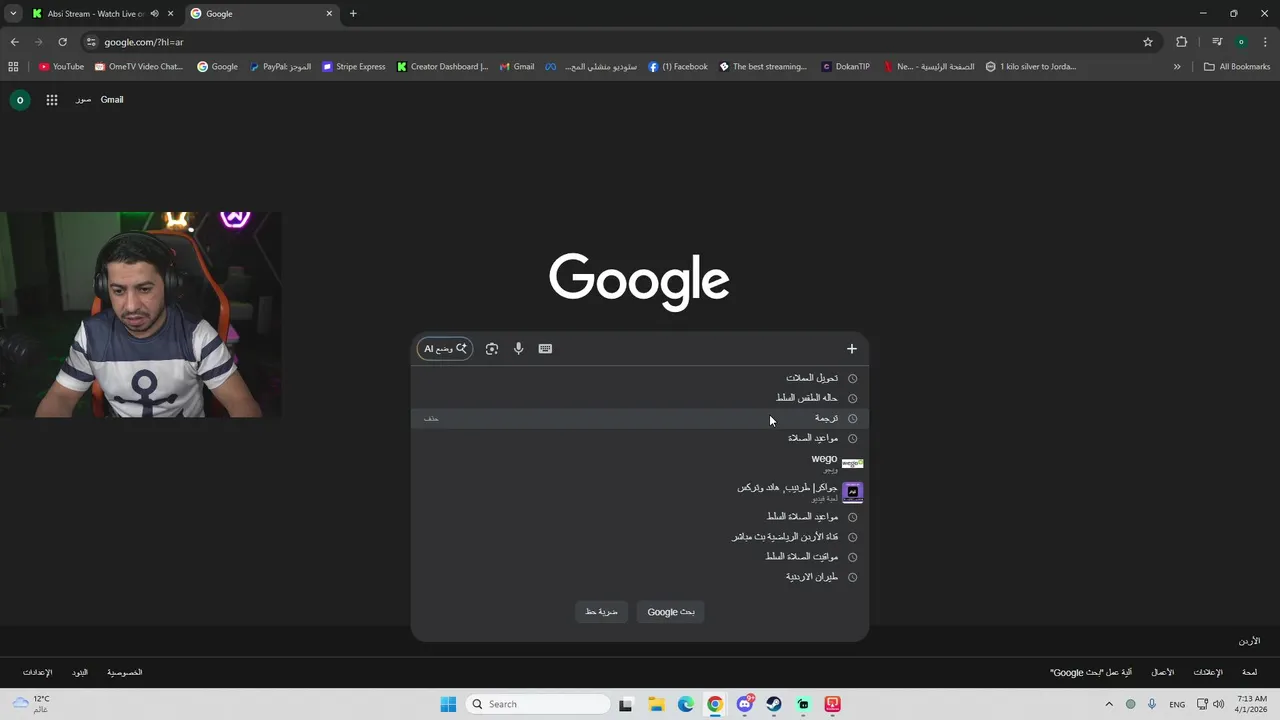
Task: Open Steam from the taskbar
Action: (774, 704)
